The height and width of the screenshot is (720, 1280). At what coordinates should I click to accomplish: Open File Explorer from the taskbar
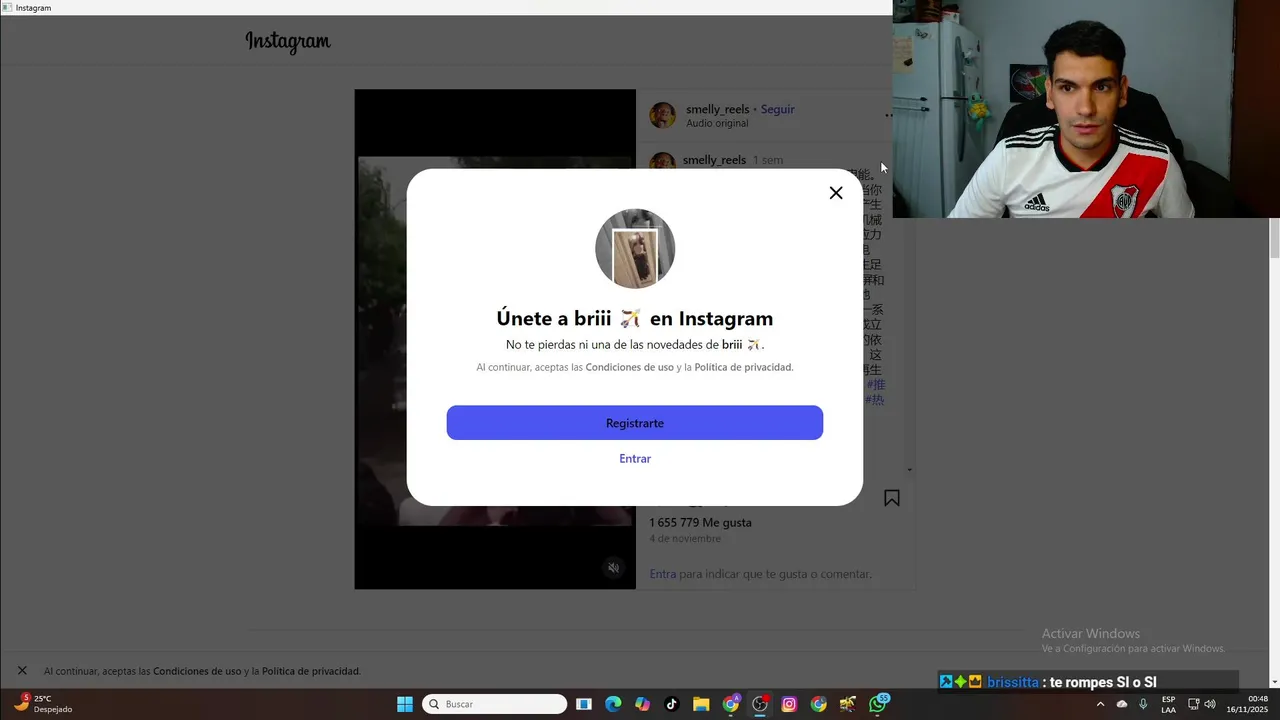[700, 704]
